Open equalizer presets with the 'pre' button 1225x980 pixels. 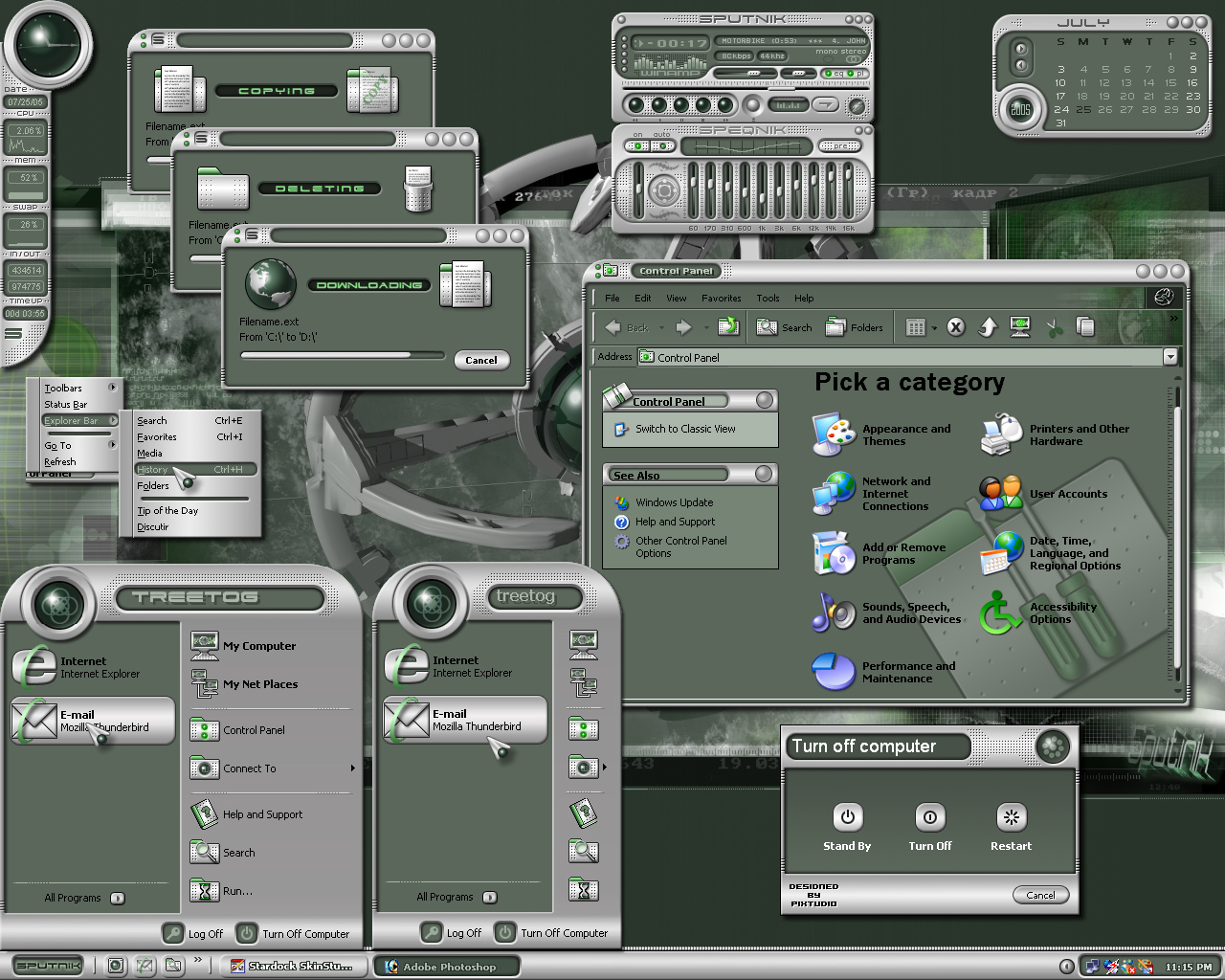840,145
